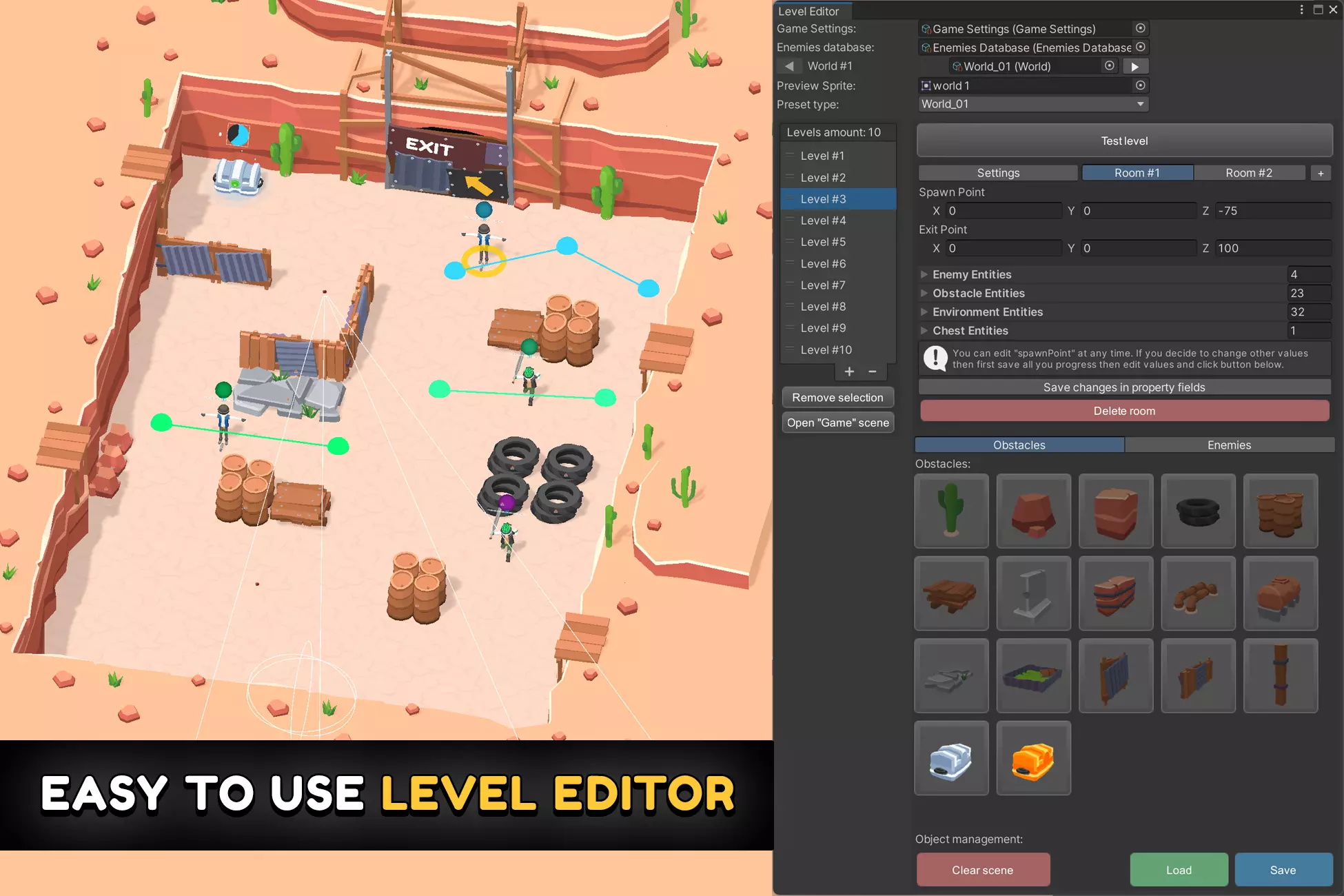Click the Clear scene button
Screen dimensions: 1344x896
(983, 870)
